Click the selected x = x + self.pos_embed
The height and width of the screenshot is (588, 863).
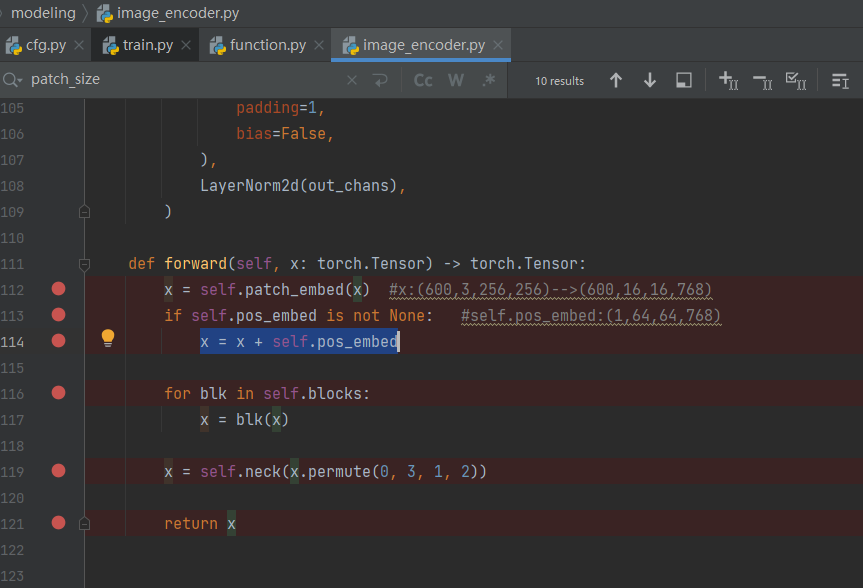point(299,342)
